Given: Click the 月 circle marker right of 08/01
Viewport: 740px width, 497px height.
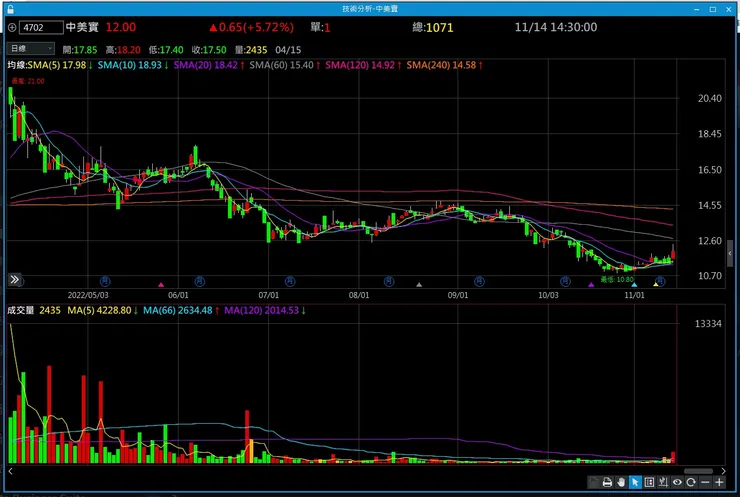Looking at the screenshot, I should pos(388,281).
